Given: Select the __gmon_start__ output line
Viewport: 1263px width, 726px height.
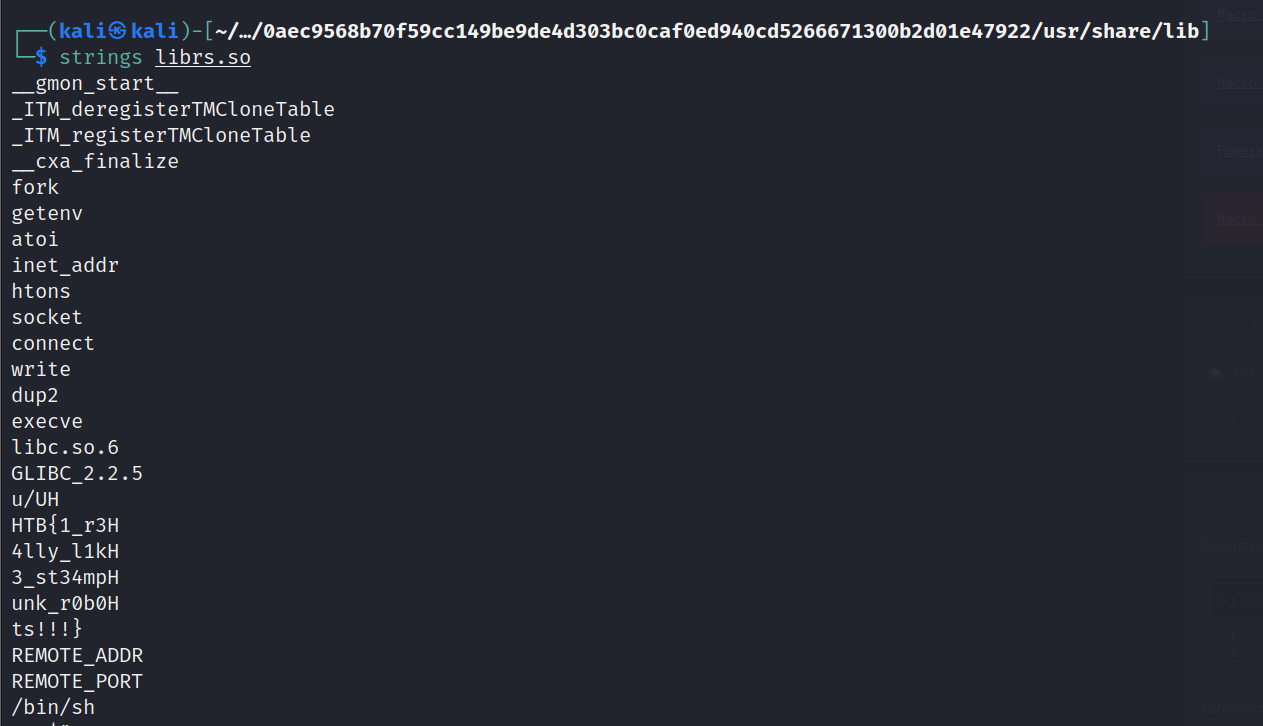Looking at the screenshot, I should pos(95,84).
